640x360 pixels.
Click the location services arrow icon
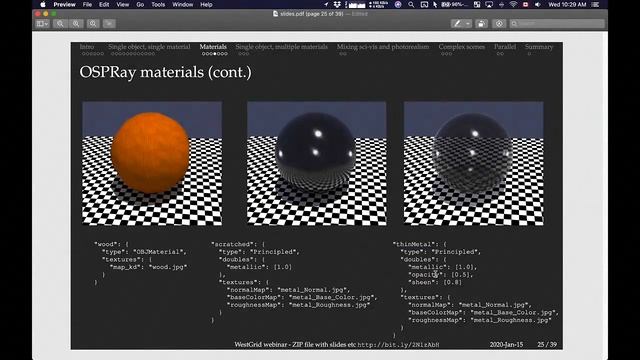(x=326, y=4)
